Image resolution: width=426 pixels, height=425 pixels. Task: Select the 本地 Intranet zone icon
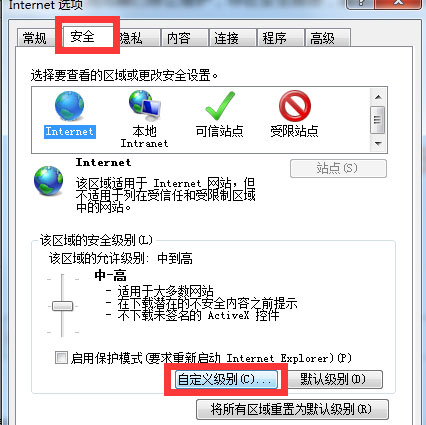click(145, 105)
